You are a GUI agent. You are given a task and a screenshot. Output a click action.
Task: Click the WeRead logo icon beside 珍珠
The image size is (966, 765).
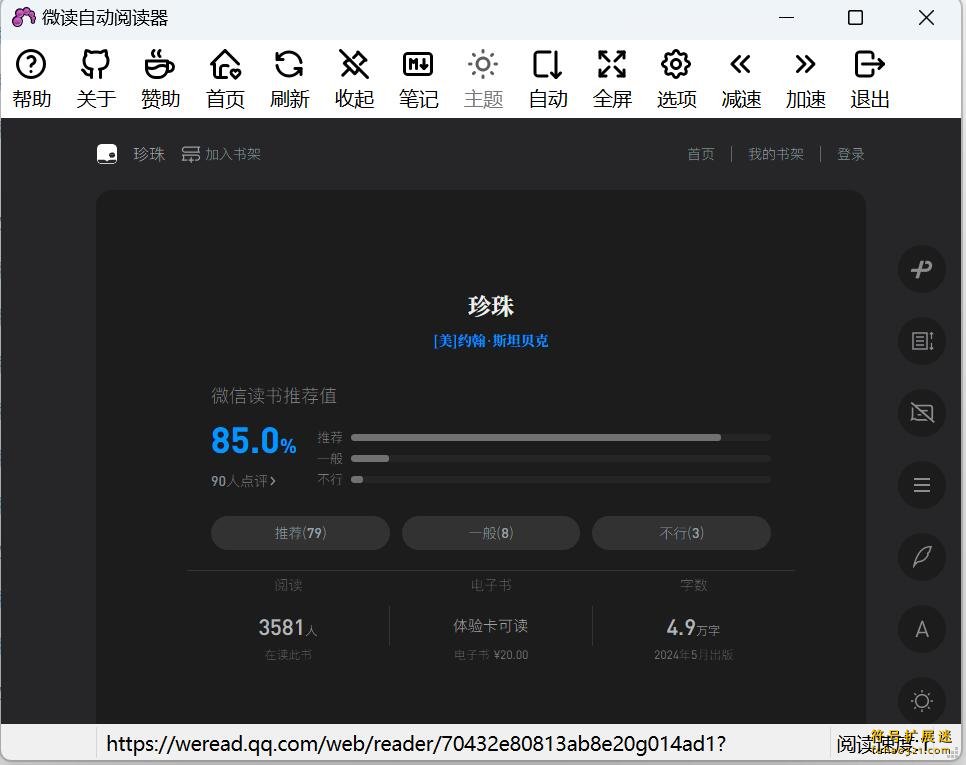click(107, 154)
